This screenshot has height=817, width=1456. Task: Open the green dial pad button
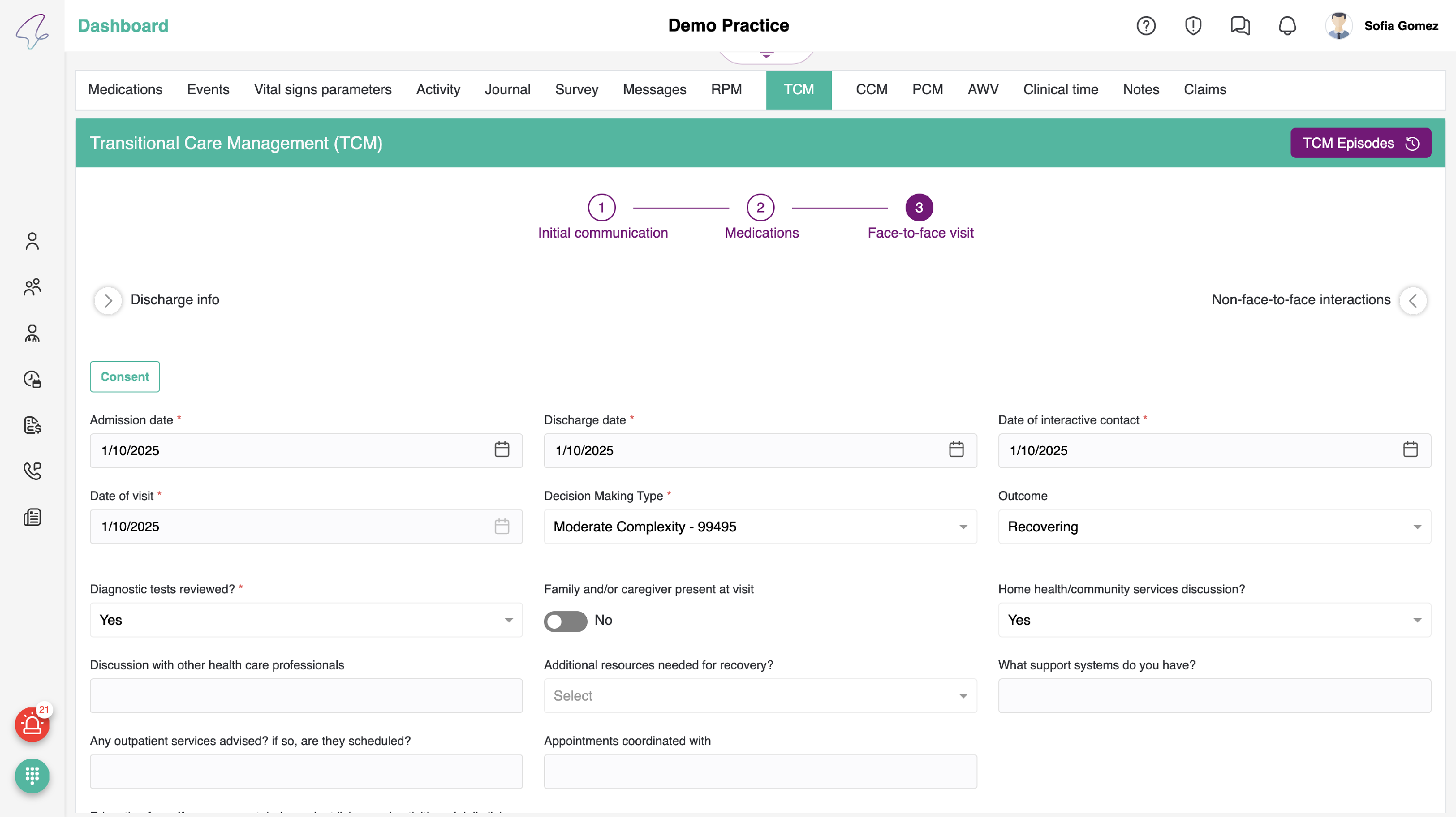tap(32, 776)
